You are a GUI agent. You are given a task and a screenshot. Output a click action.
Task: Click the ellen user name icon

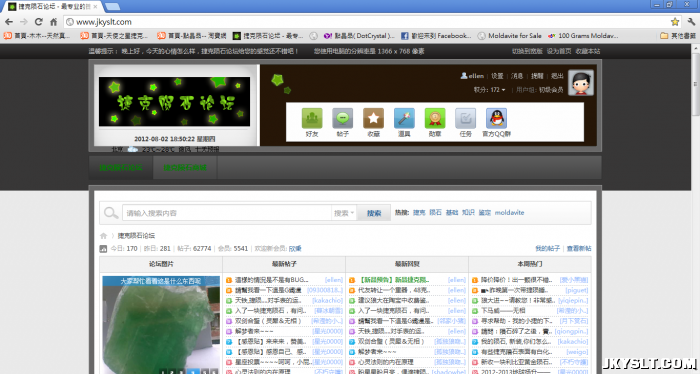click(x=464, y=76)
